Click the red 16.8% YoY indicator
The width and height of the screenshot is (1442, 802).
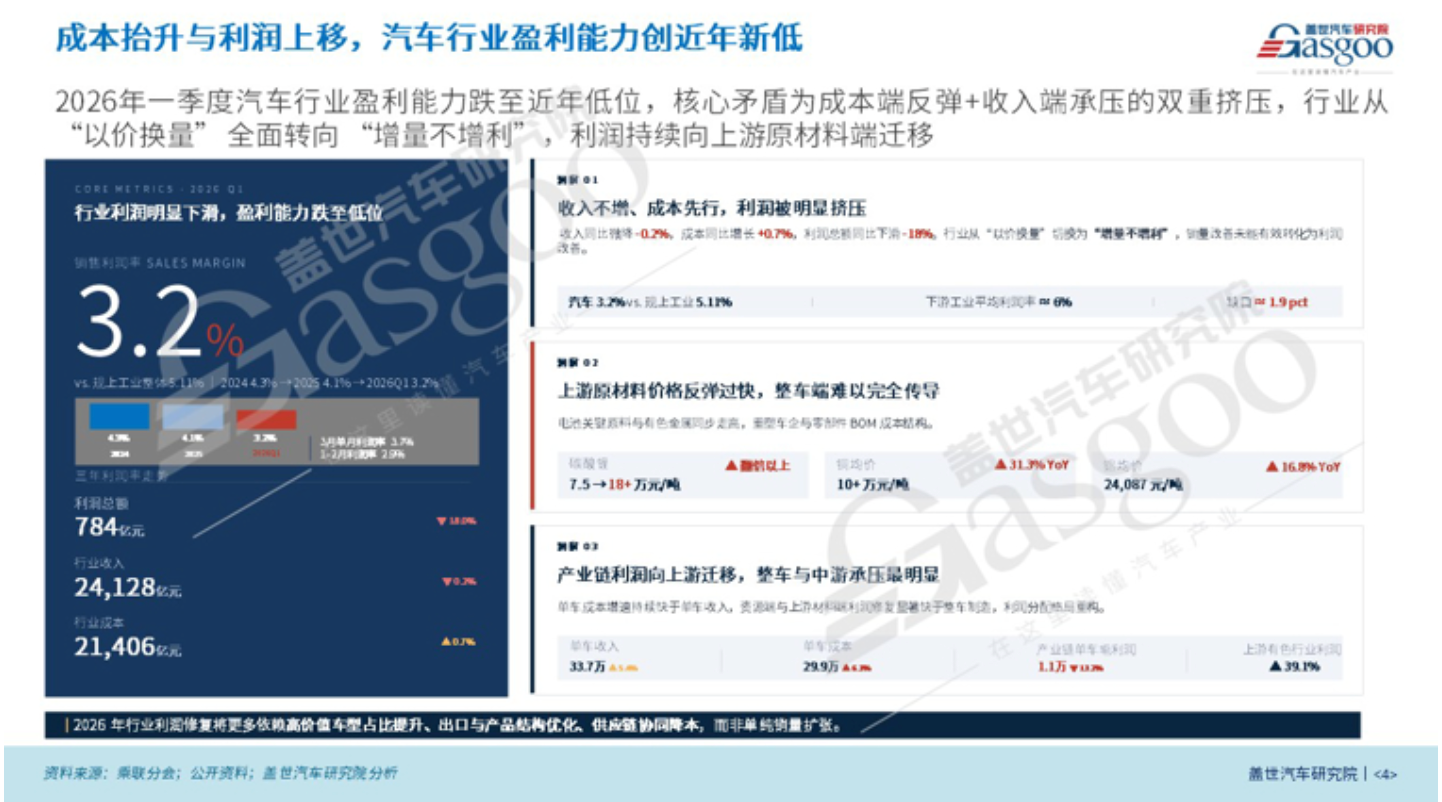point(1304,466)
